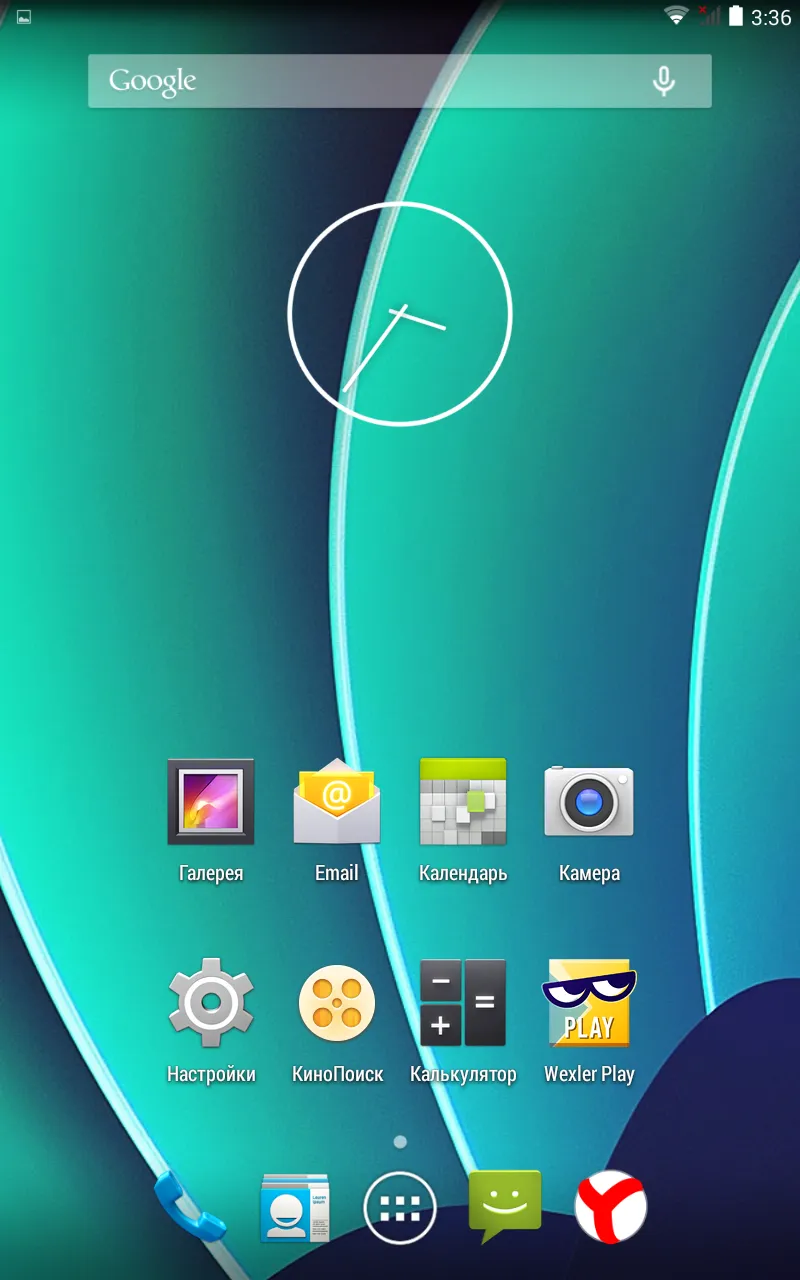Tap the Google search bar

point(400,81)
